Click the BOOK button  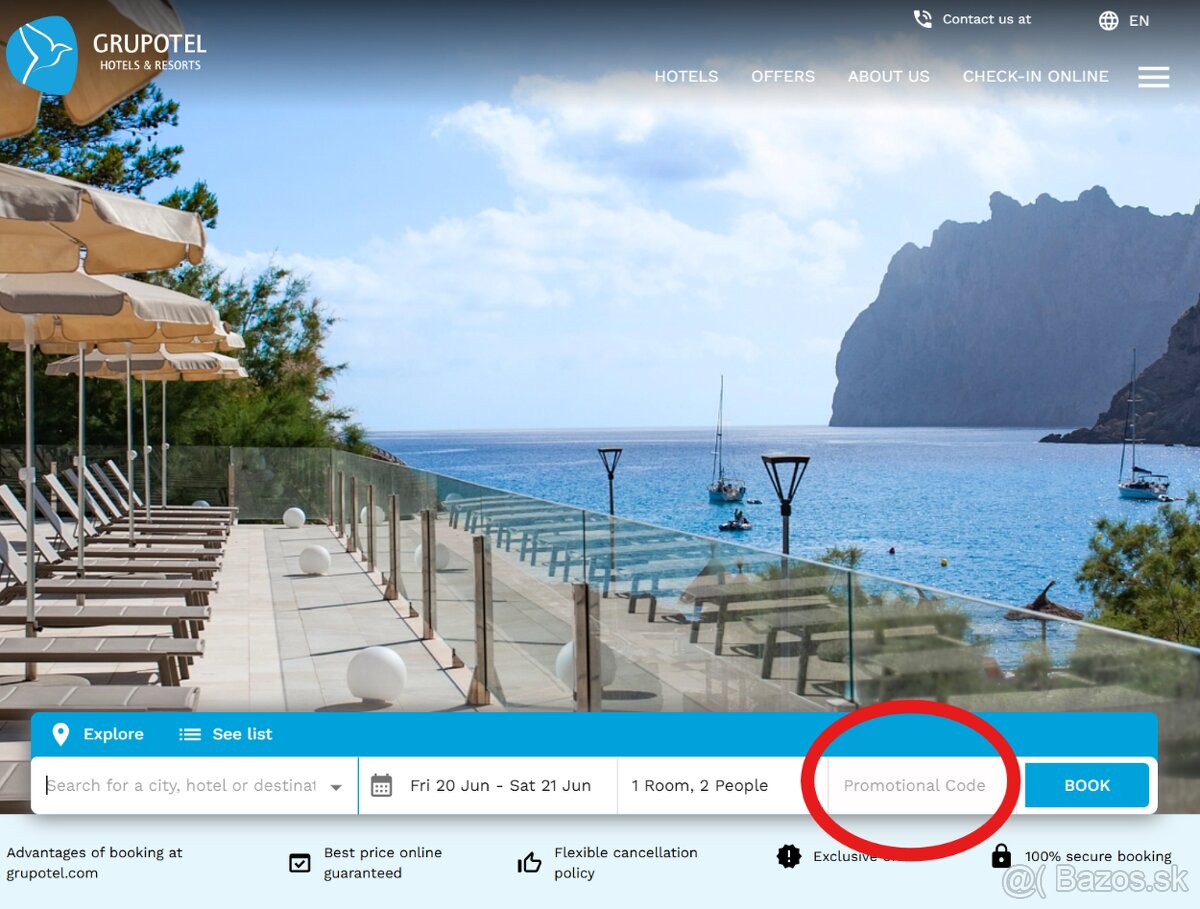[x=1087, y=786]
